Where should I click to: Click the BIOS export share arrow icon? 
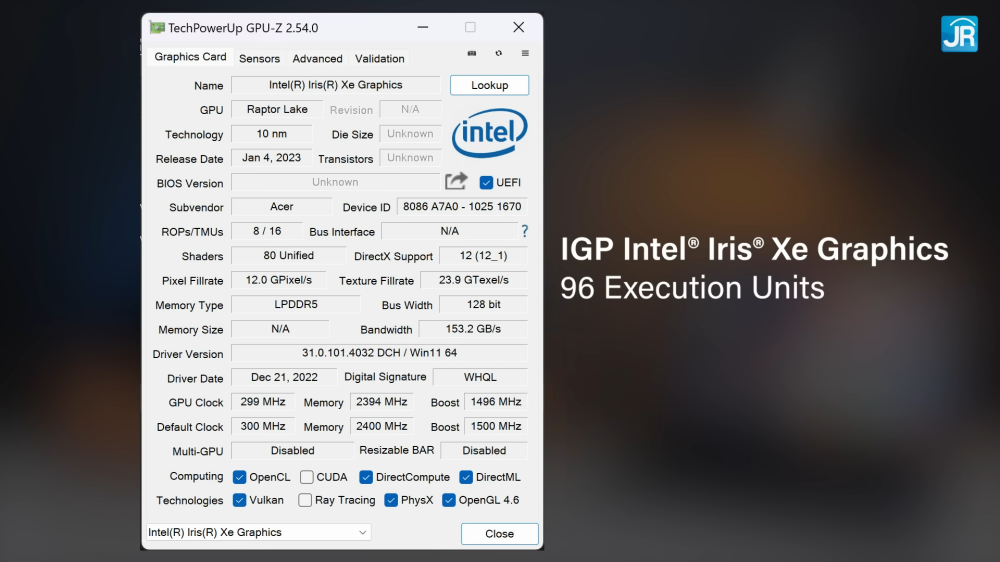[456, 182]
